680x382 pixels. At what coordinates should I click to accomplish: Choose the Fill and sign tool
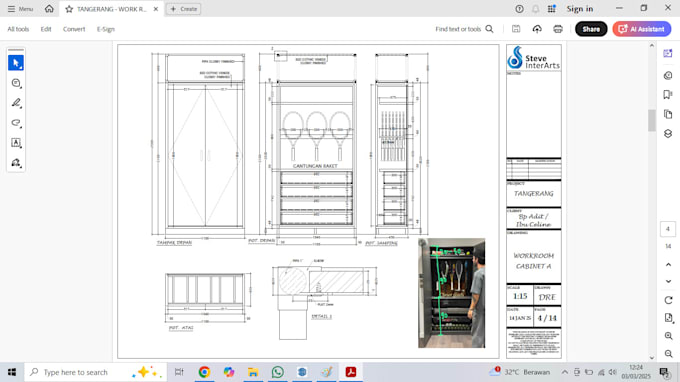pos(16,163)
